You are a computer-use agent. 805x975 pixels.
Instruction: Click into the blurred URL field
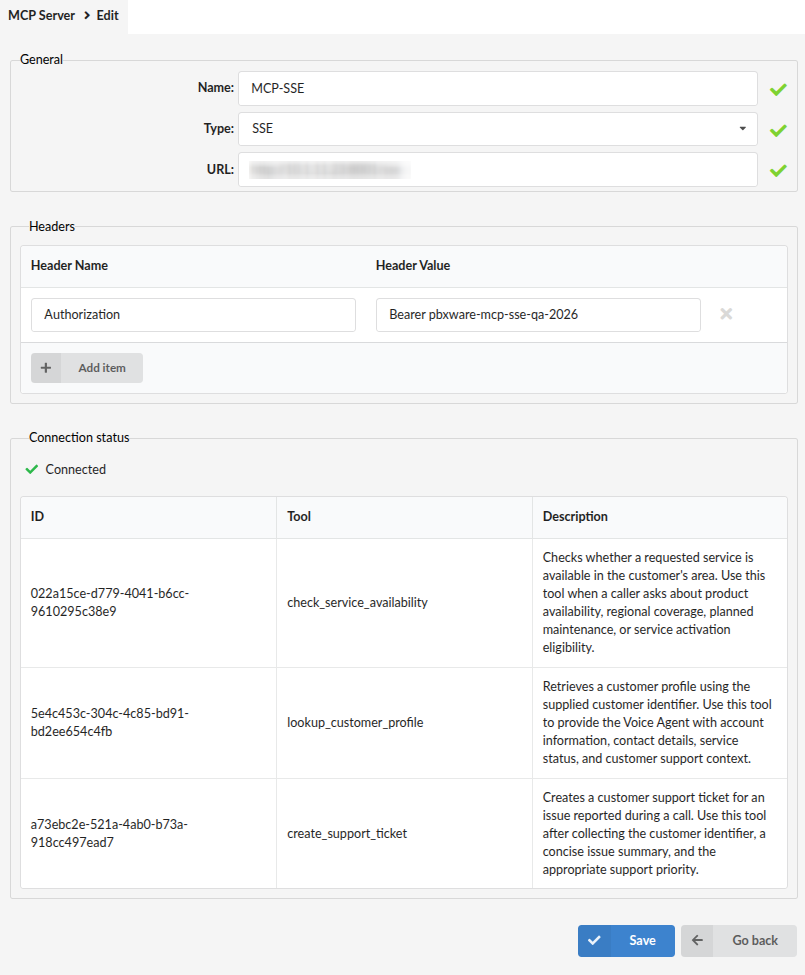(498, 169)
